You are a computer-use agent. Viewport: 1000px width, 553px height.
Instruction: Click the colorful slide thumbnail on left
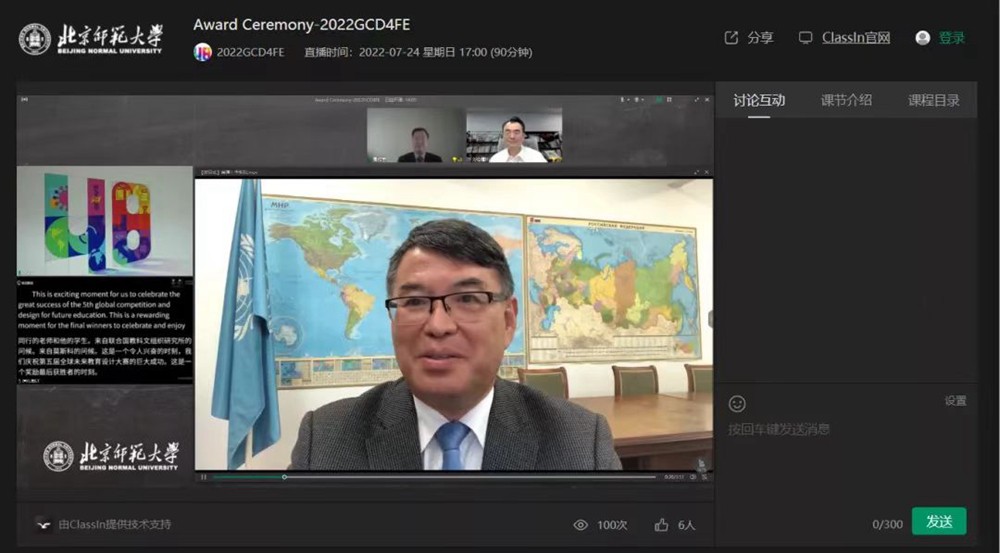click(105, 221)
